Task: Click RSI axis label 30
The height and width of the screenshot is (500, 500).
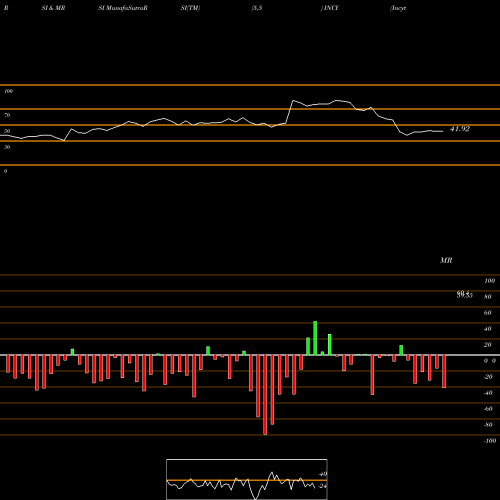Action: pos(7,147)
